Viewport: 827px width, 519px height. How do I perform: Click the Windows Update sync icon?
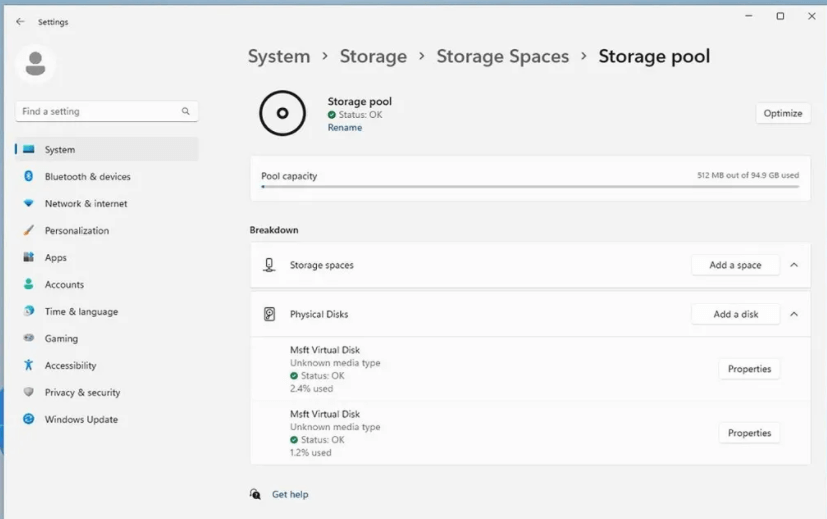pyautogui.click(x=28, y=419)
